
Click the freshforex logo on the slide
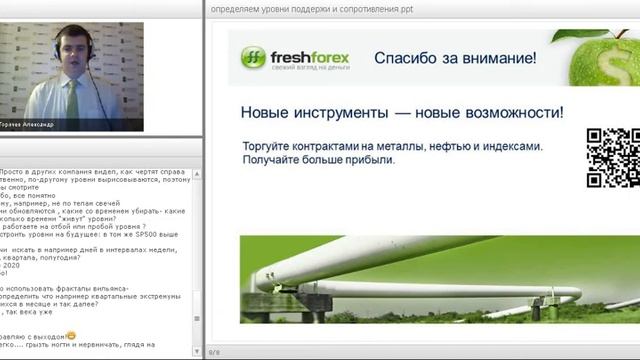click(x=295, y=58)
